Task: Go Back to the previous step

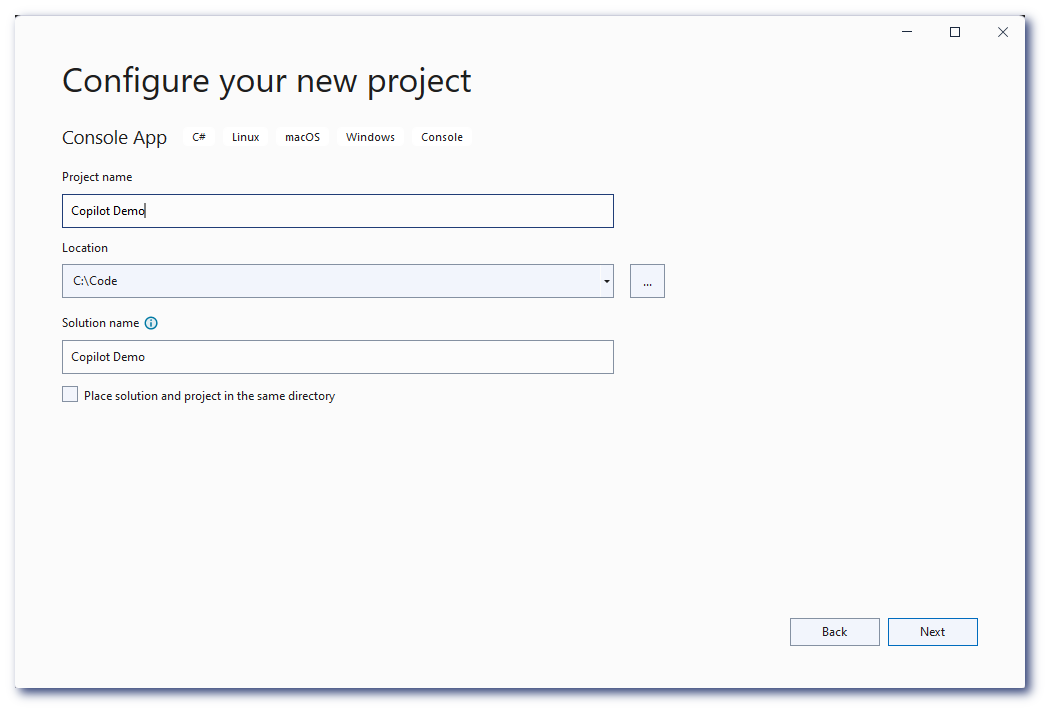Action: pos(834,632)
